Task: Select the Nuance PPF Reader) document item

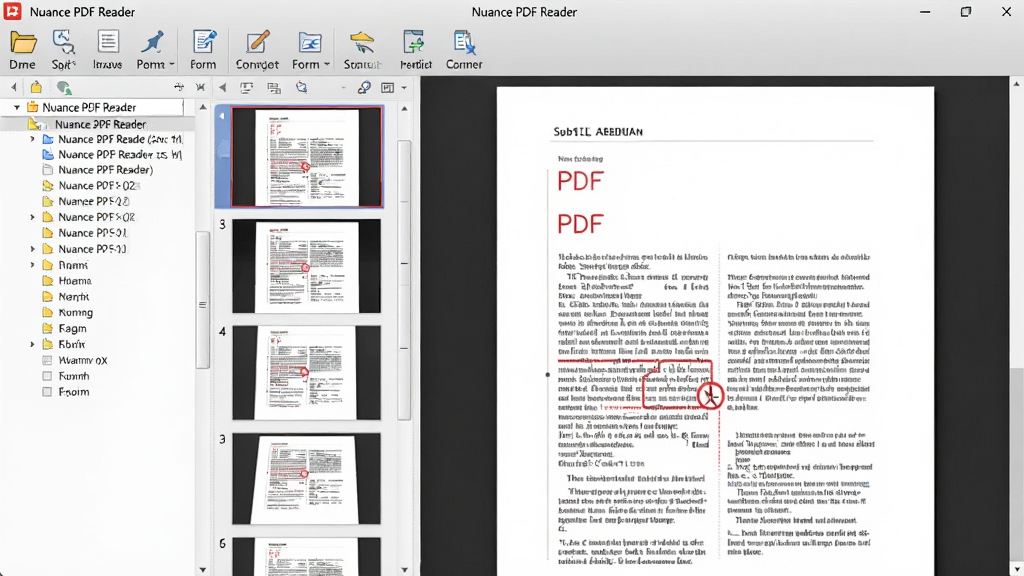Action: tap(98, 170)
